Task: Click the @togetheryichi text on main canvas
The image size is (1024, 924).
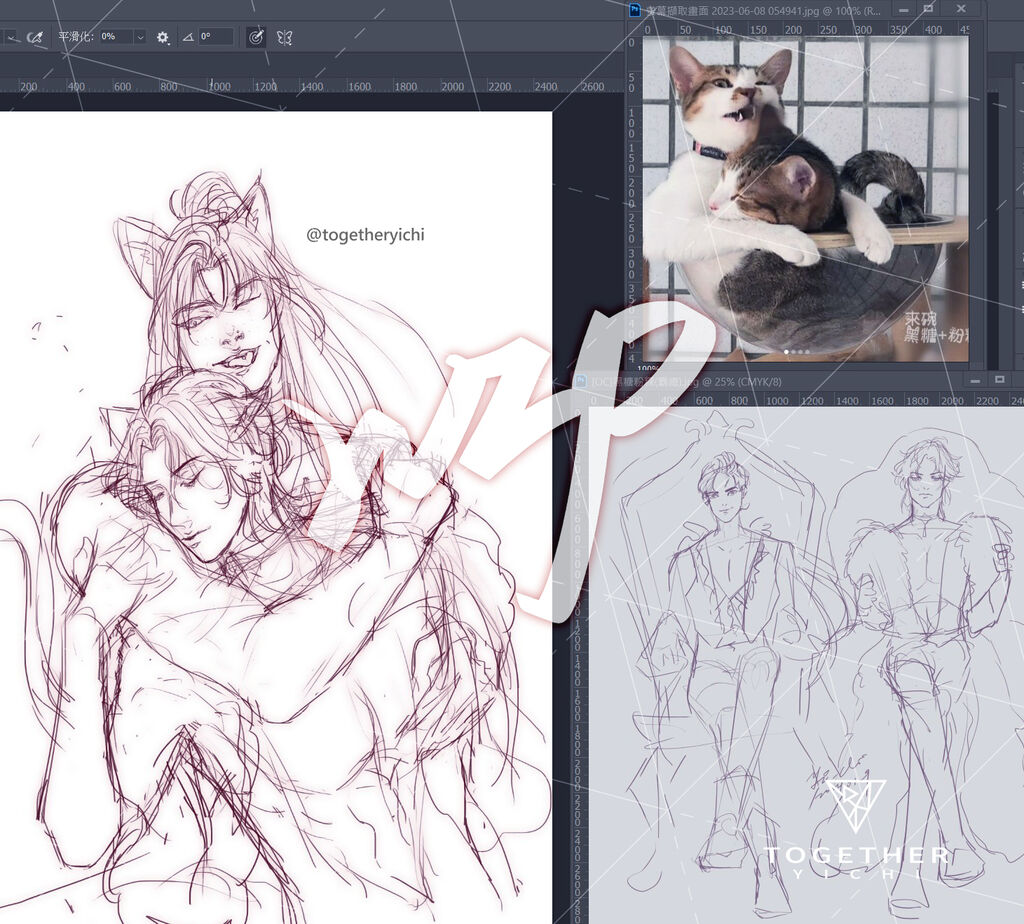Action: [x=365, y=235]
